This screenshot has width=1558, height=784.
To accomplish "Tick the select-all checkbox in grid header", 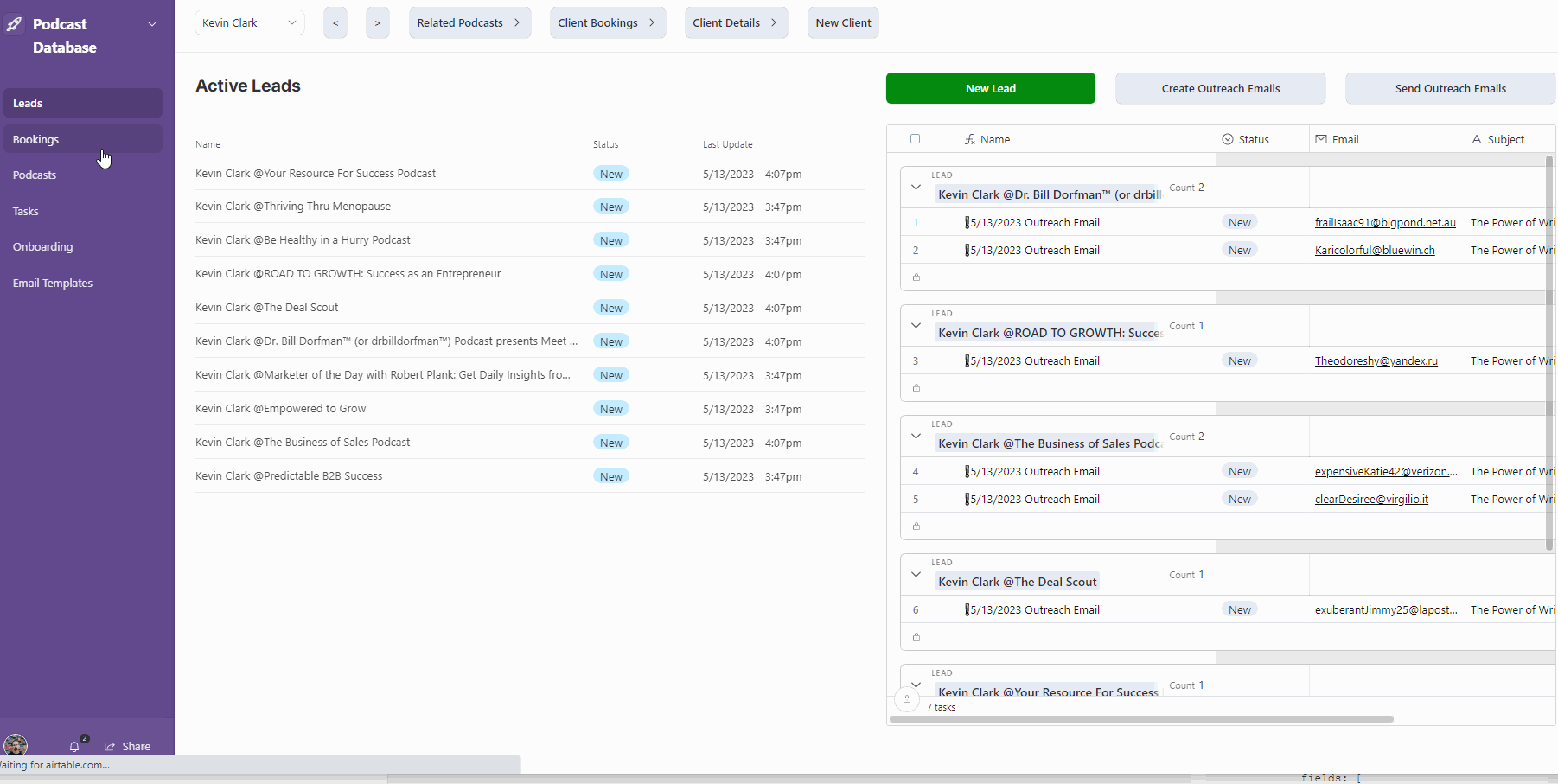I will pyautogui.click(x=915, y=139).
